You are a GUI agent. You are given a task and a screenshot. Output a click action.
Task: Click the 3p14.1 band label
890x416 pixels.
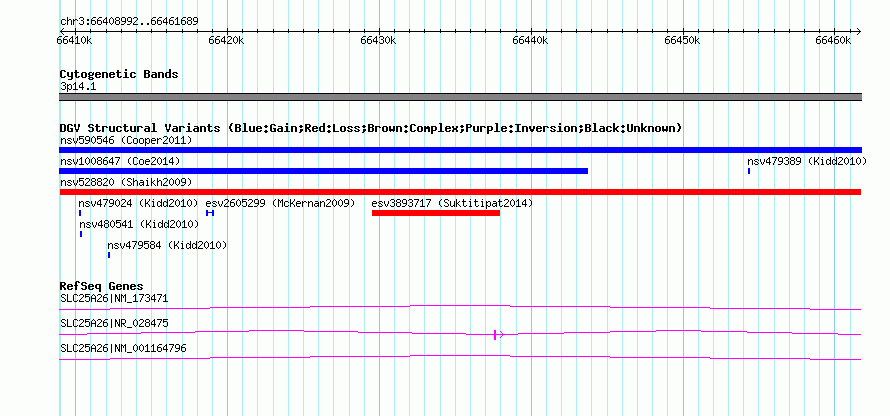(x=78, y=86)
